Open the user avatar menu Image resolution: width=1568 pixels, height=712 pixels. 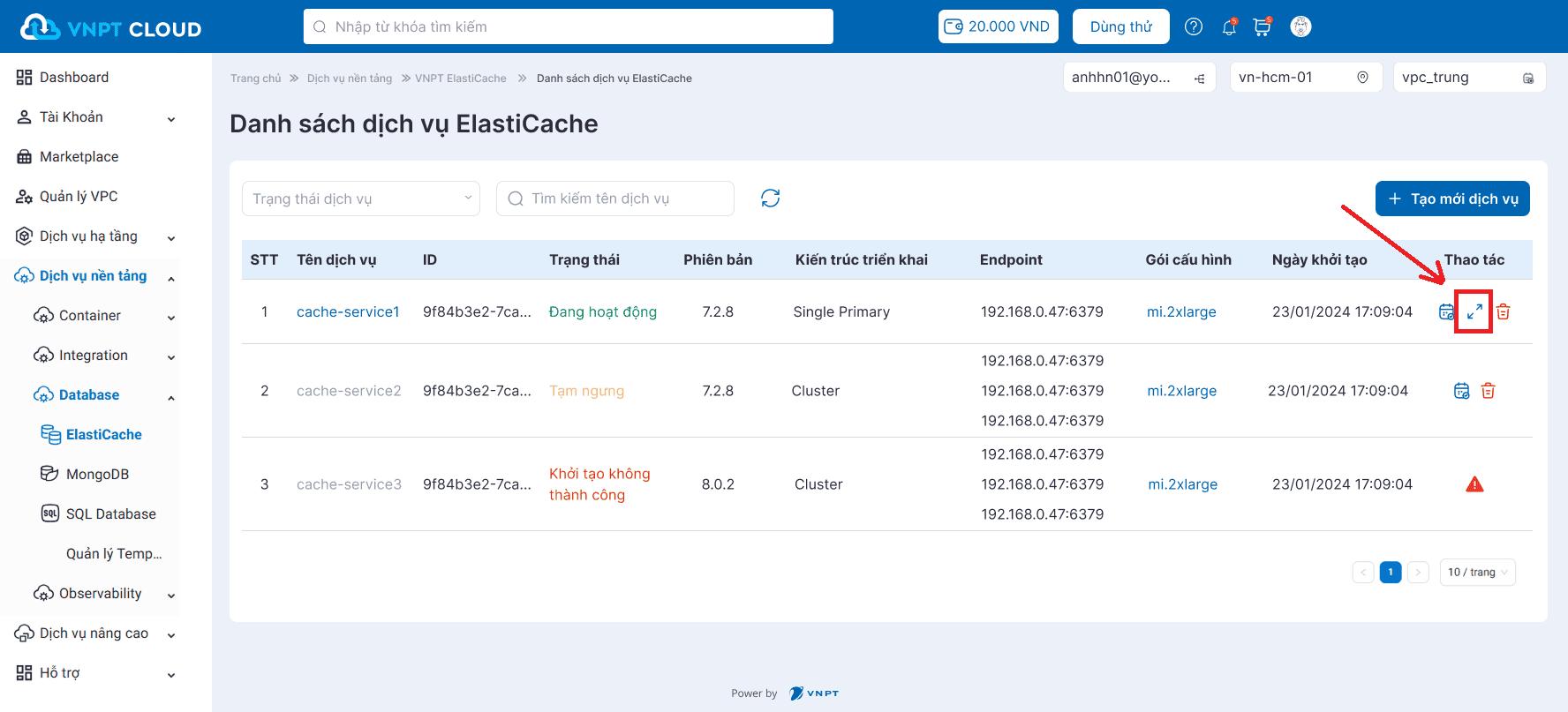pos(1300,26)
